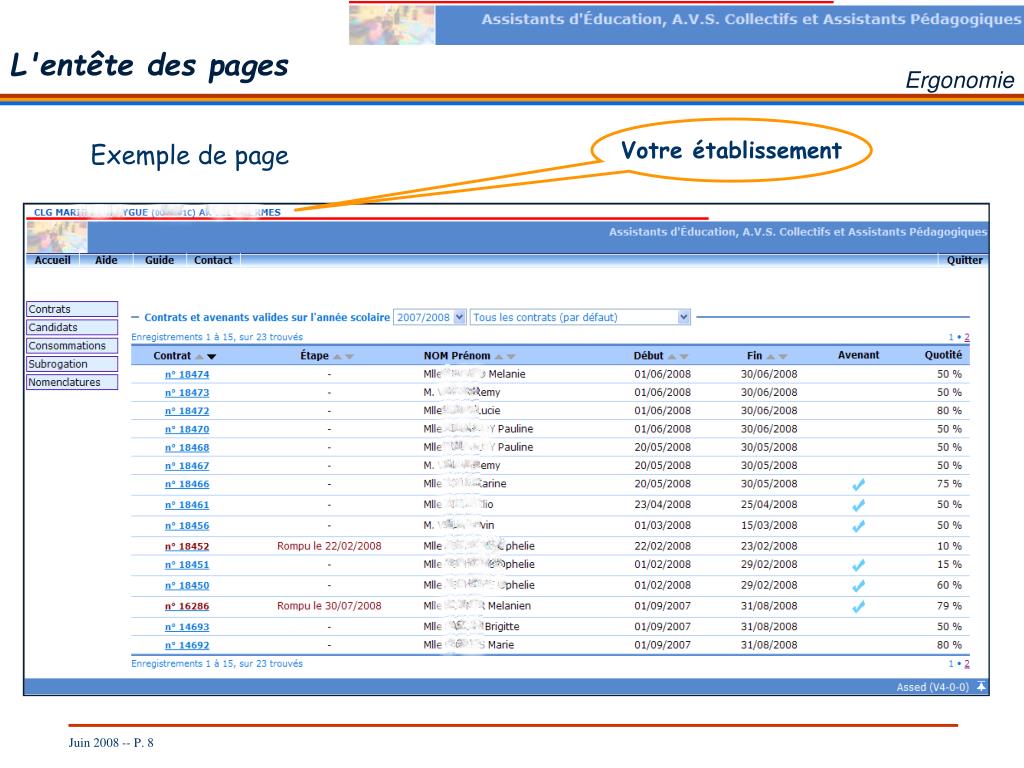Sort Fin column ascending with up arrow

point(771,357)
